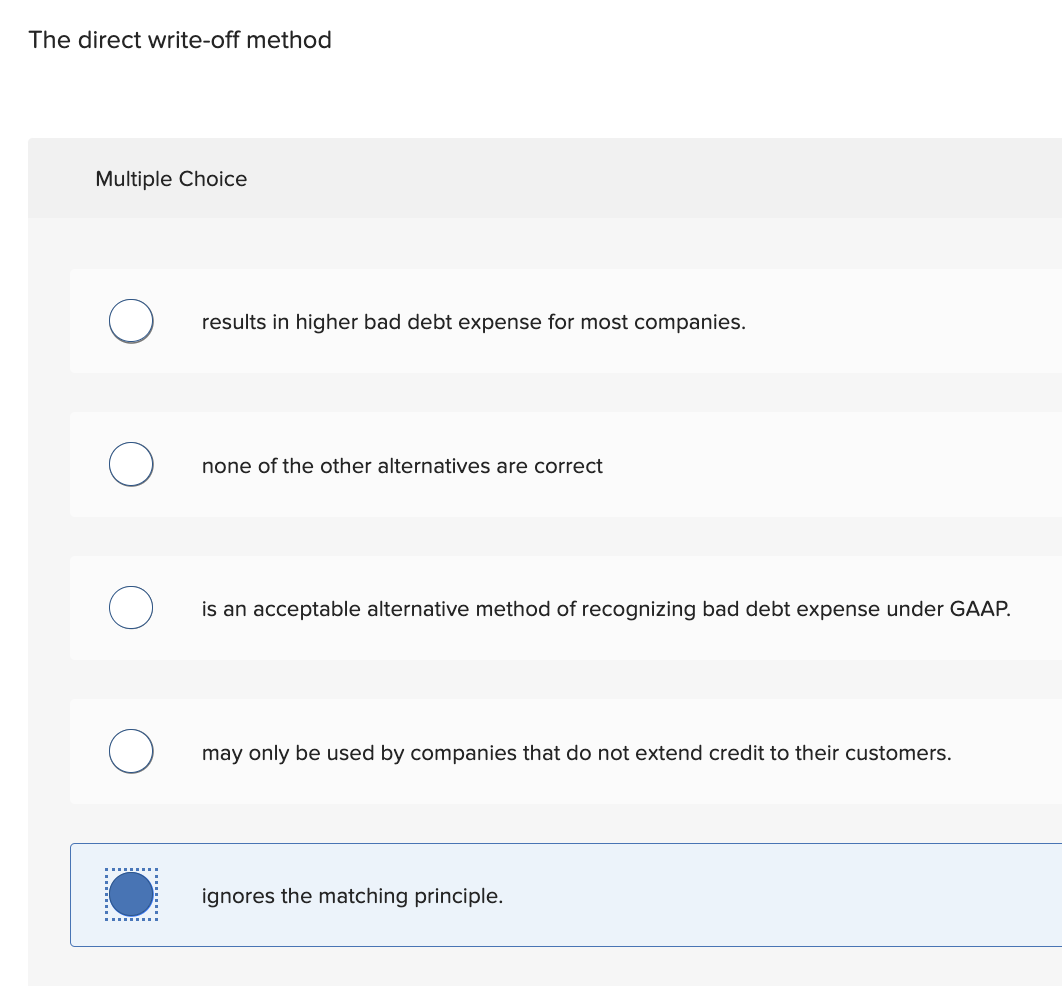This screenshot has width=1062, height=986.
Task: Select the 'none of the other alternatives' option
Action: (x=130, y=464)
